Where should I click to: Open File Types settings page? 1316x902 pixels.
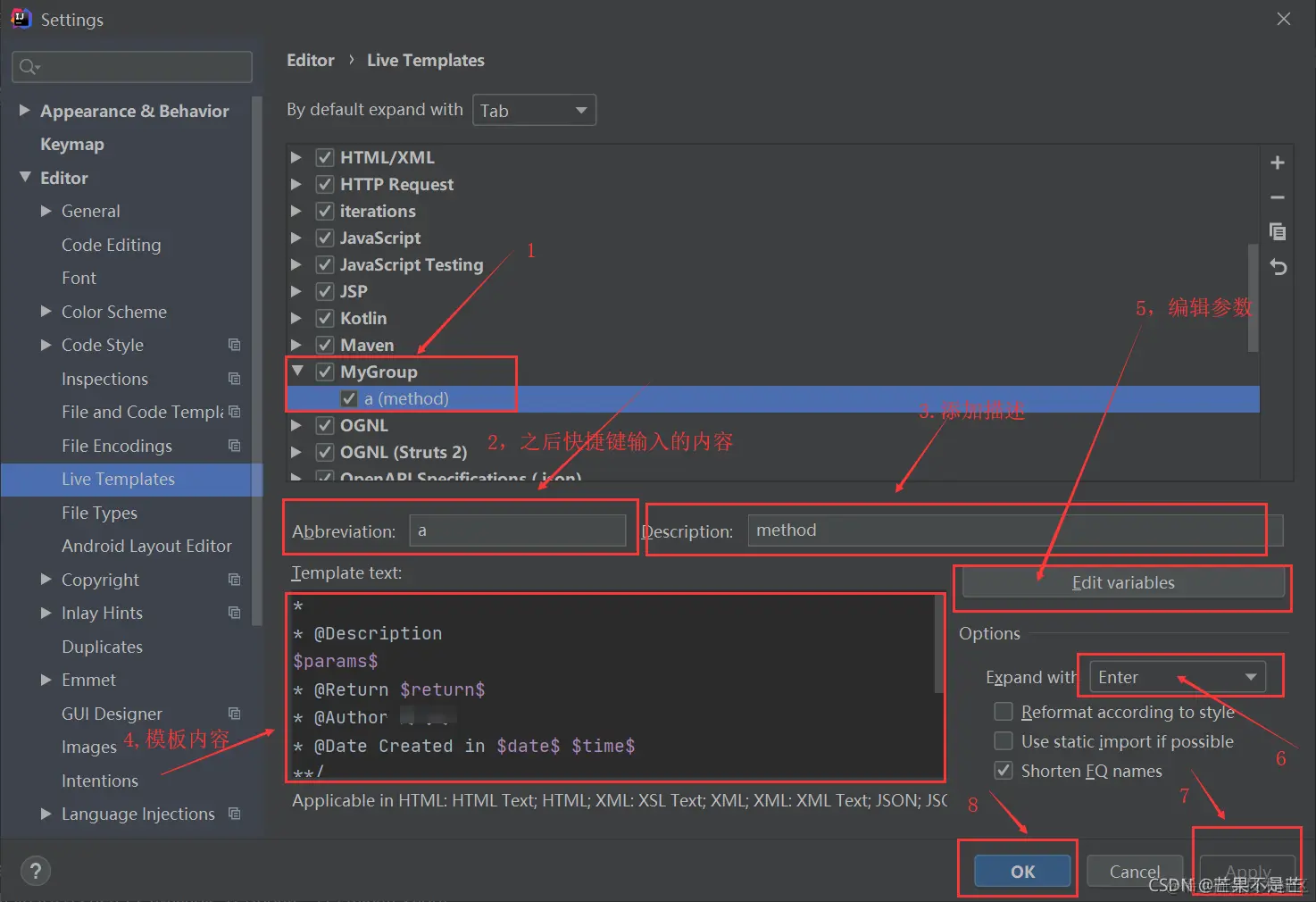(99, 513)
